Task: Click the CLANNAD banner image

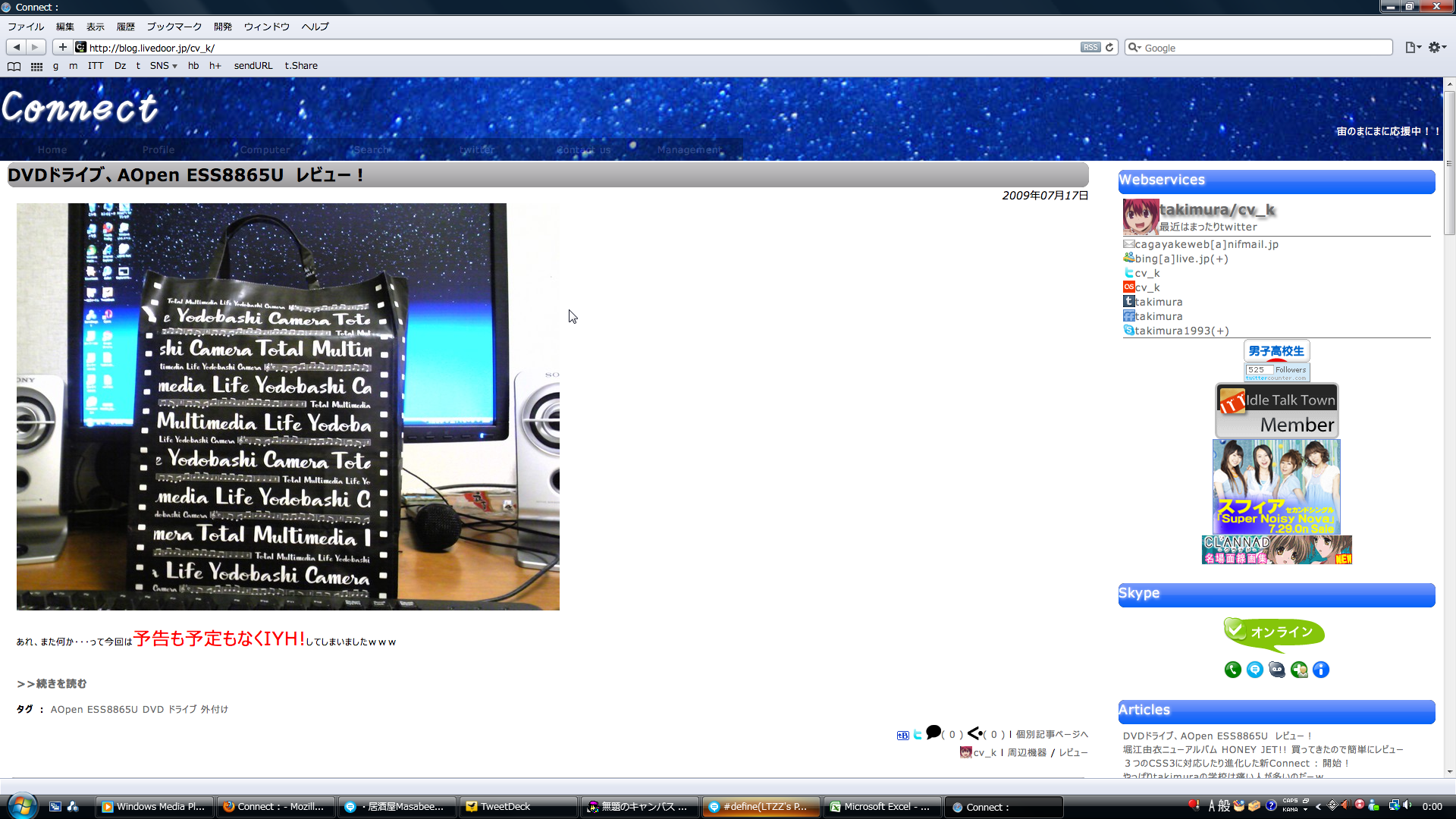Action: click(x=1277, y=550)
